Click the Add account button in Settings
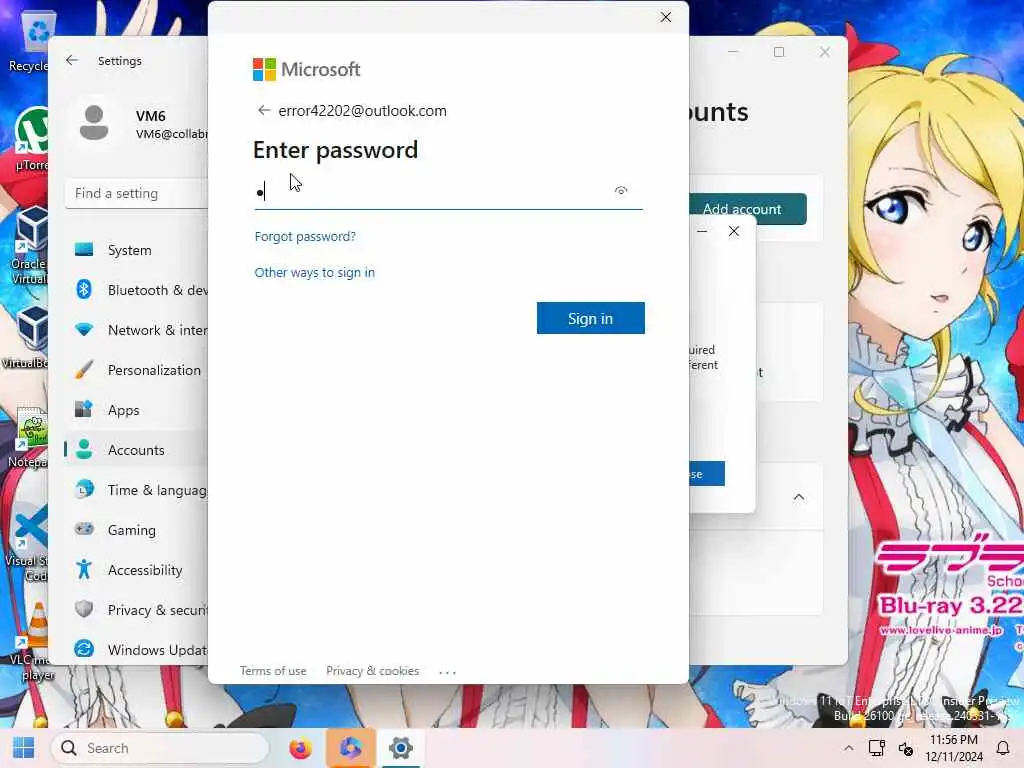 click(748, 209)
